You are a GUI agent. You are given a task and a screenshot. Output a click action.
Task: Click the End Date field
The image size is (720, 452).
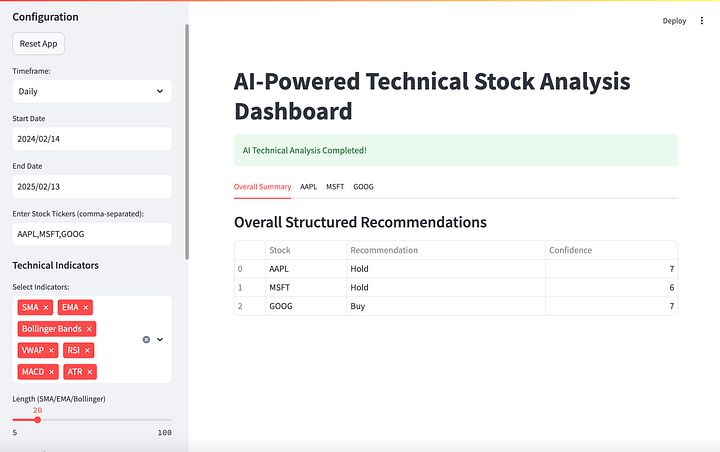coord(92,186)
